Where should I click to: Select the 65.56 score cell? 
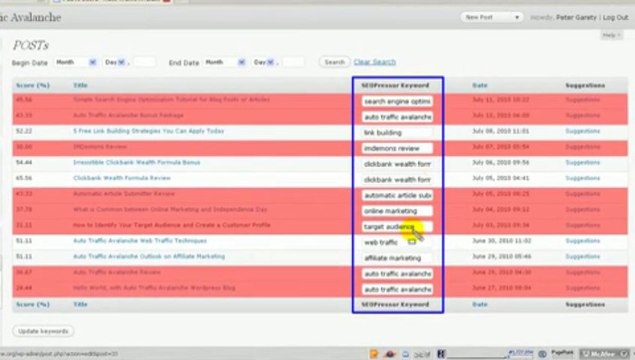pyautogui.click(x=24, y=178)
